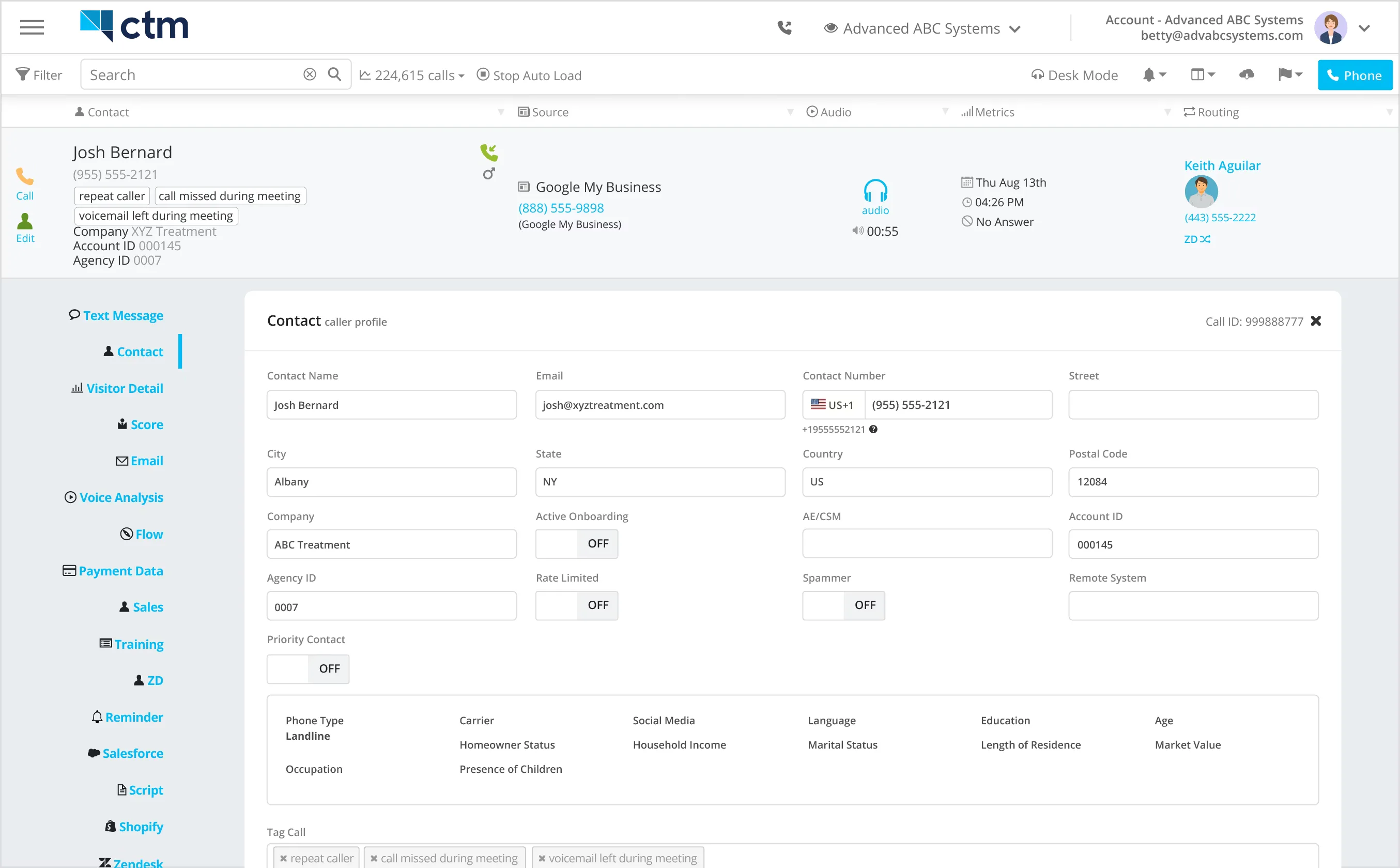Screen dimensions: 1400x868
Task: Expand the user account chevron
Action: [1364, 28]
